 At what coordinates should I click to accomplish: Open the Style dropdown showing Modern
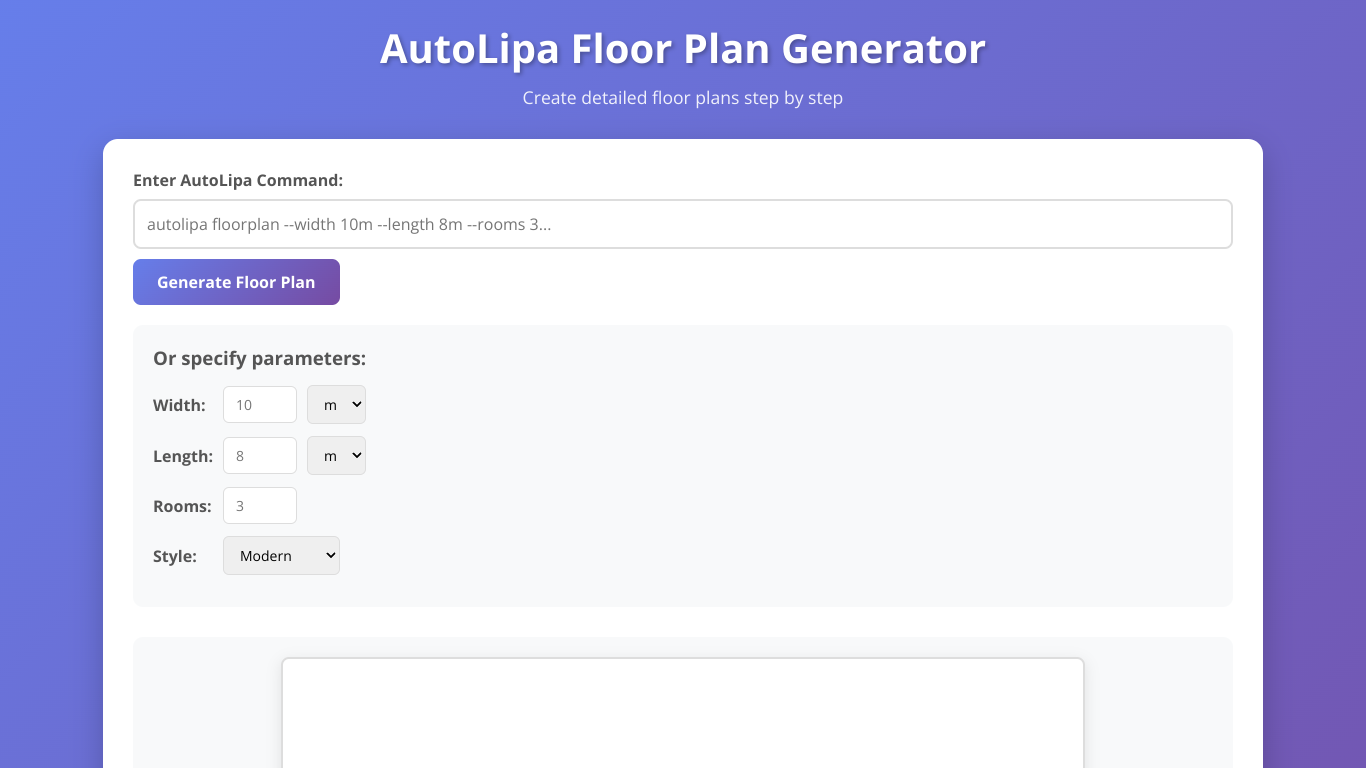[281, 556]
